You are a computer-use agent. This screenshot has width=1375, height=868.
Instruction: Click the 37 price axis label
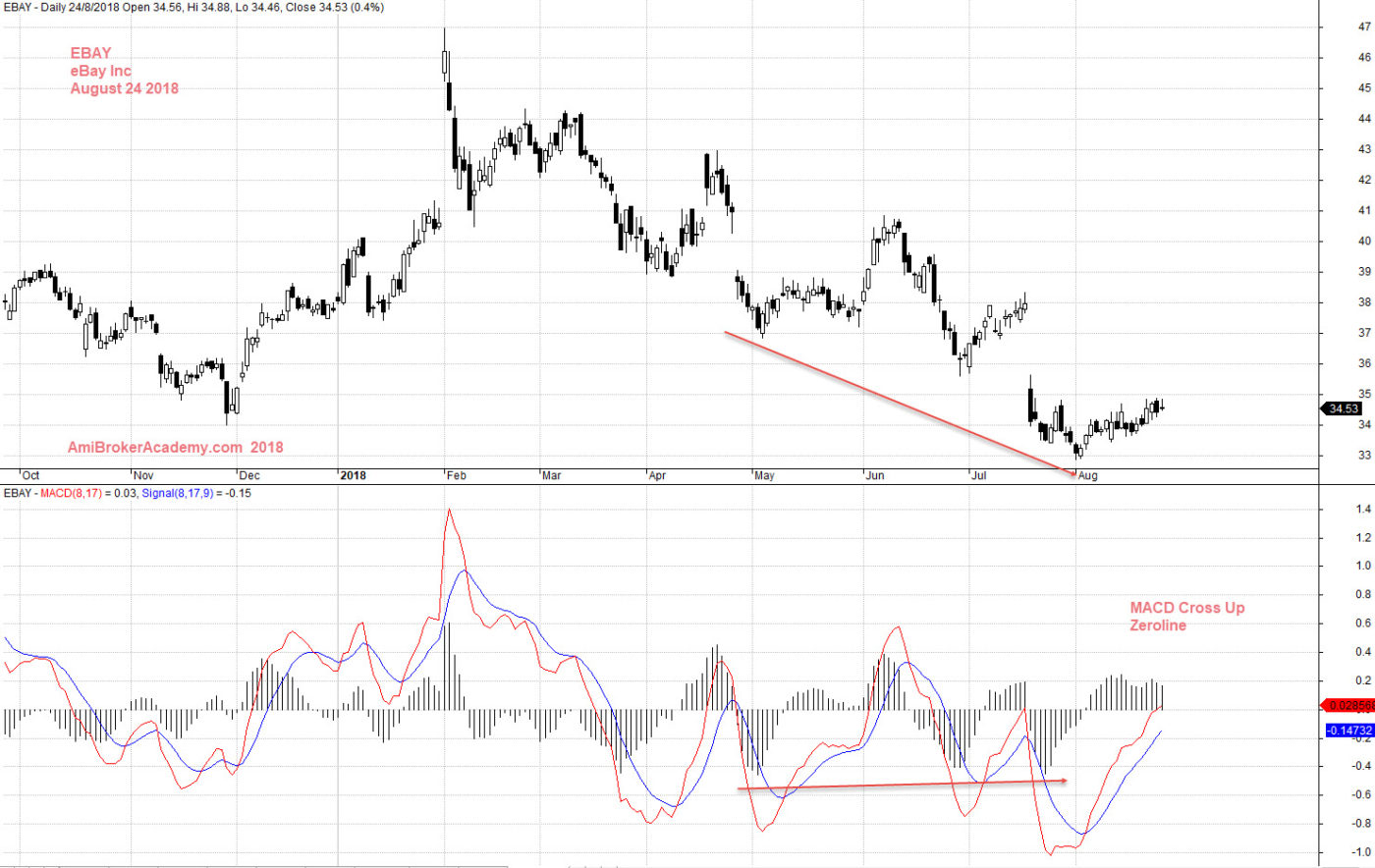(x=1364, y=333)
